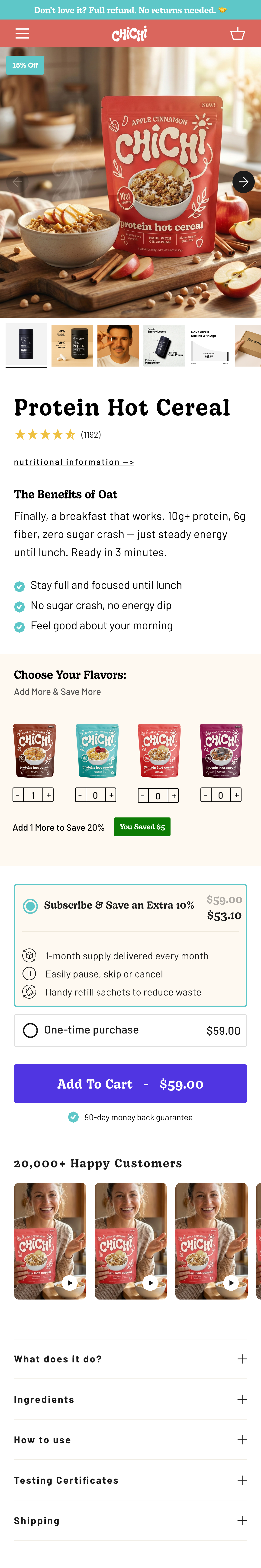This screenshot has height=1568, width=261.
Task: Click the 90-day money back guarantee checkmark
Action: [x=73, y=1117]
